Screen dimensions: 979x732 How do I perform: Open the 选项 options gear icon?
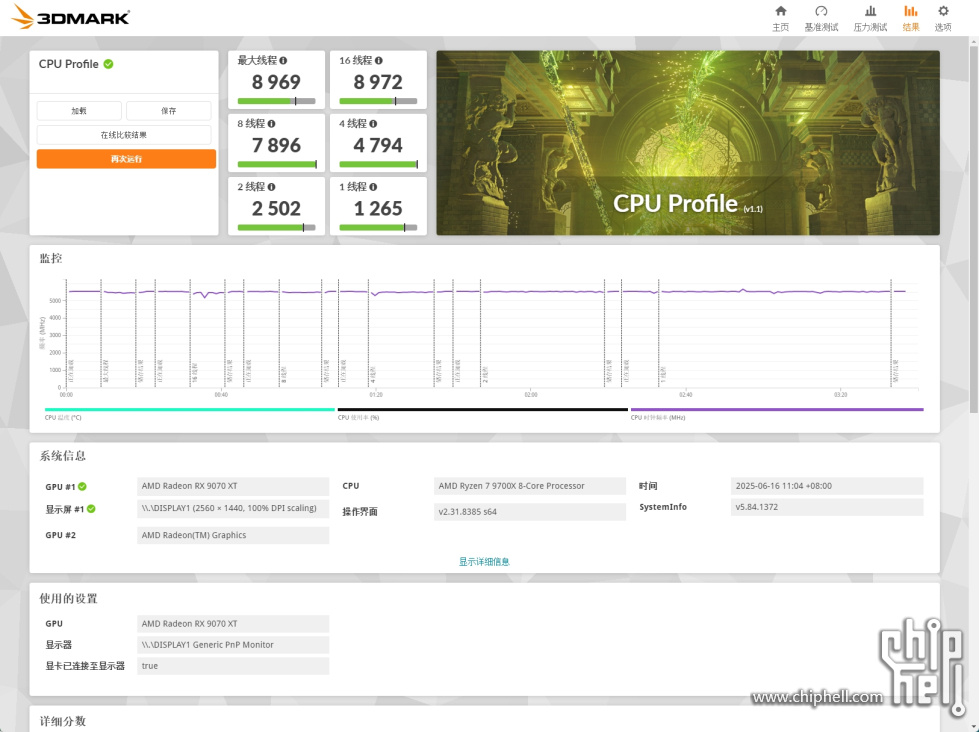(x=943, y=11)
